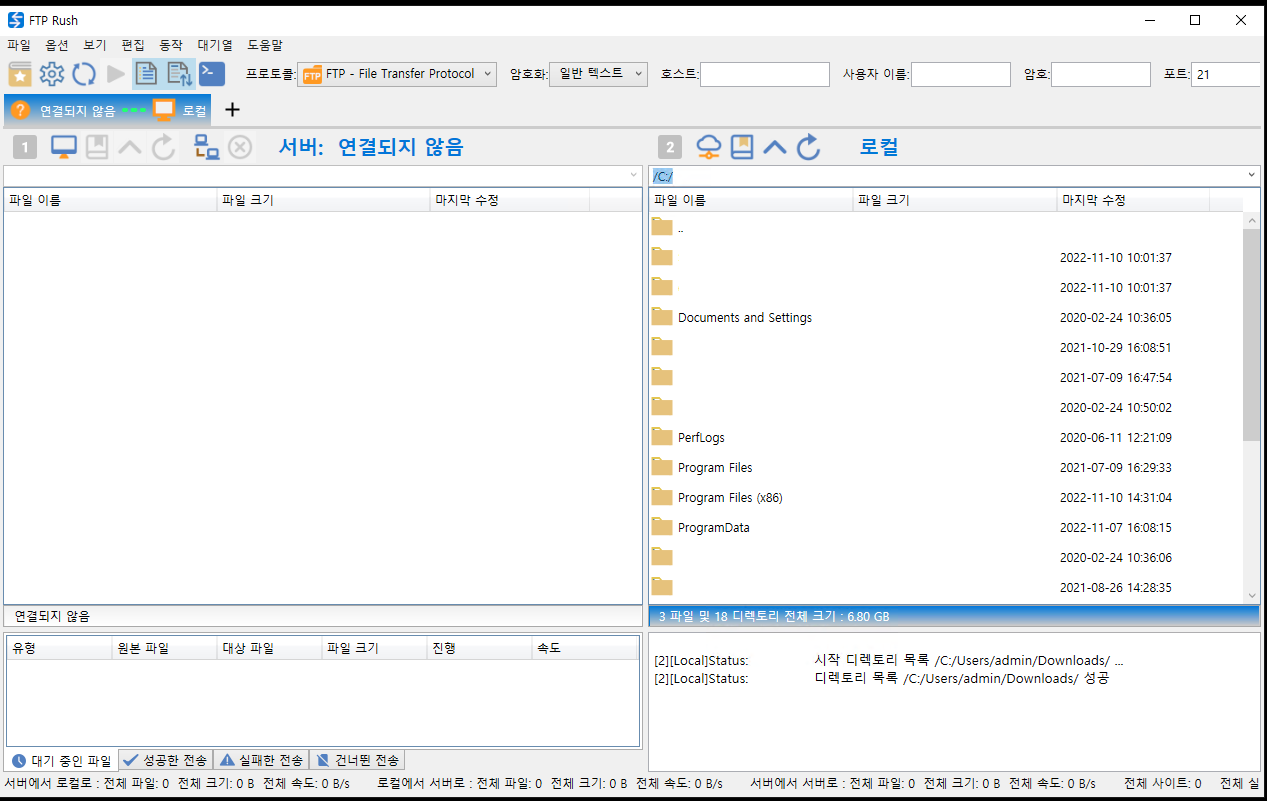Image resolution: width=1267 pixels, height=801 pixels.
Task: Click the queue 속도 column header
Action: tap(585, 648)
